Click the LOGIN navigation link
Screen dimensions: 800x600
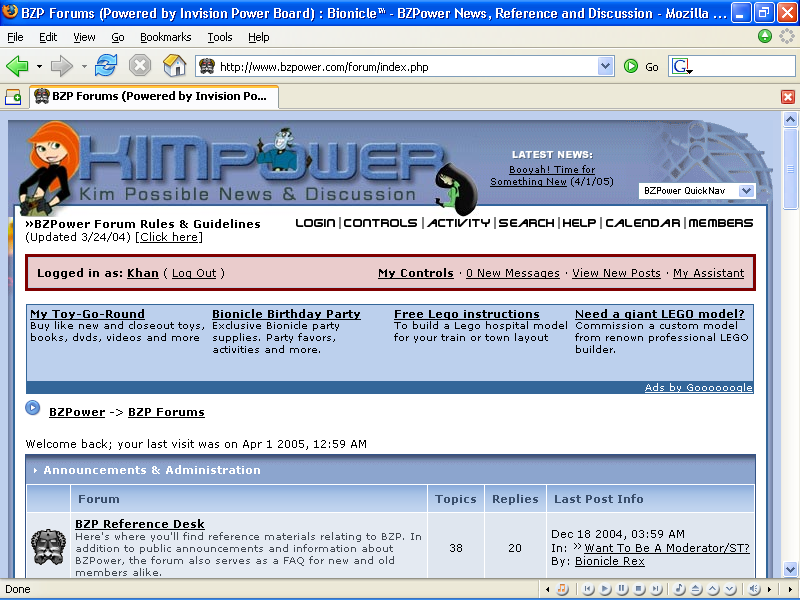(x=315, y=223)
